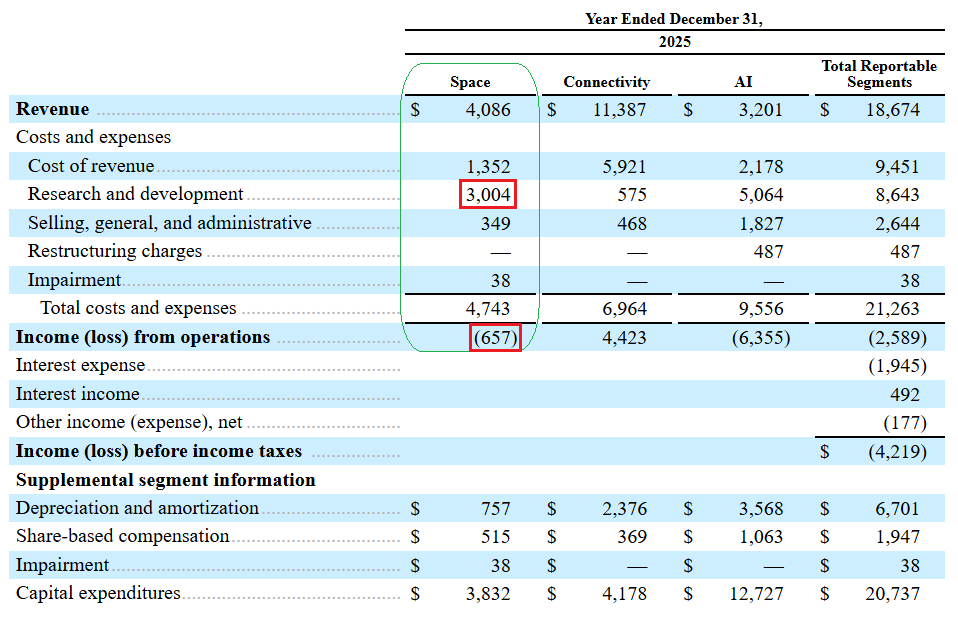Select the Revenue row label
The height and width of the screenshot is (634, 958).
coord(53,109)
